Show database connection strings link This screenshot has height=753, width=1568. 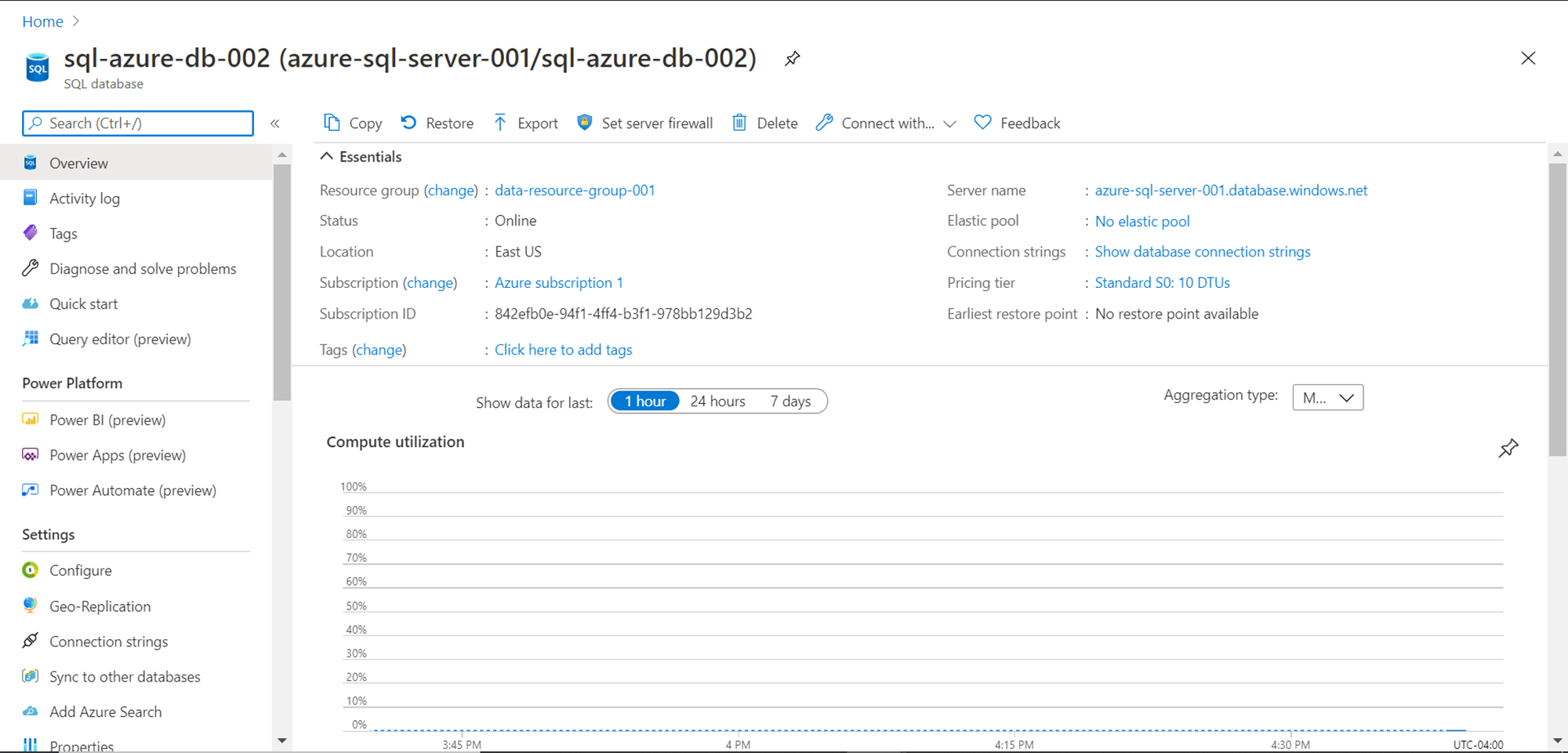[1203, 252]
